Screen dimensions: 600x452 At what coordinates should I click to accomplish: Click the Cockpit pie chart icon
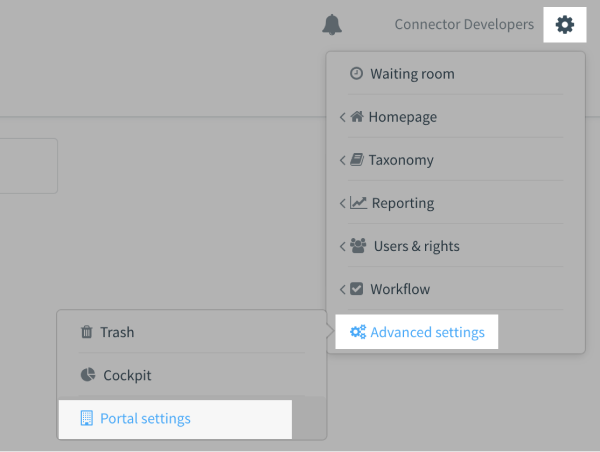87,376
